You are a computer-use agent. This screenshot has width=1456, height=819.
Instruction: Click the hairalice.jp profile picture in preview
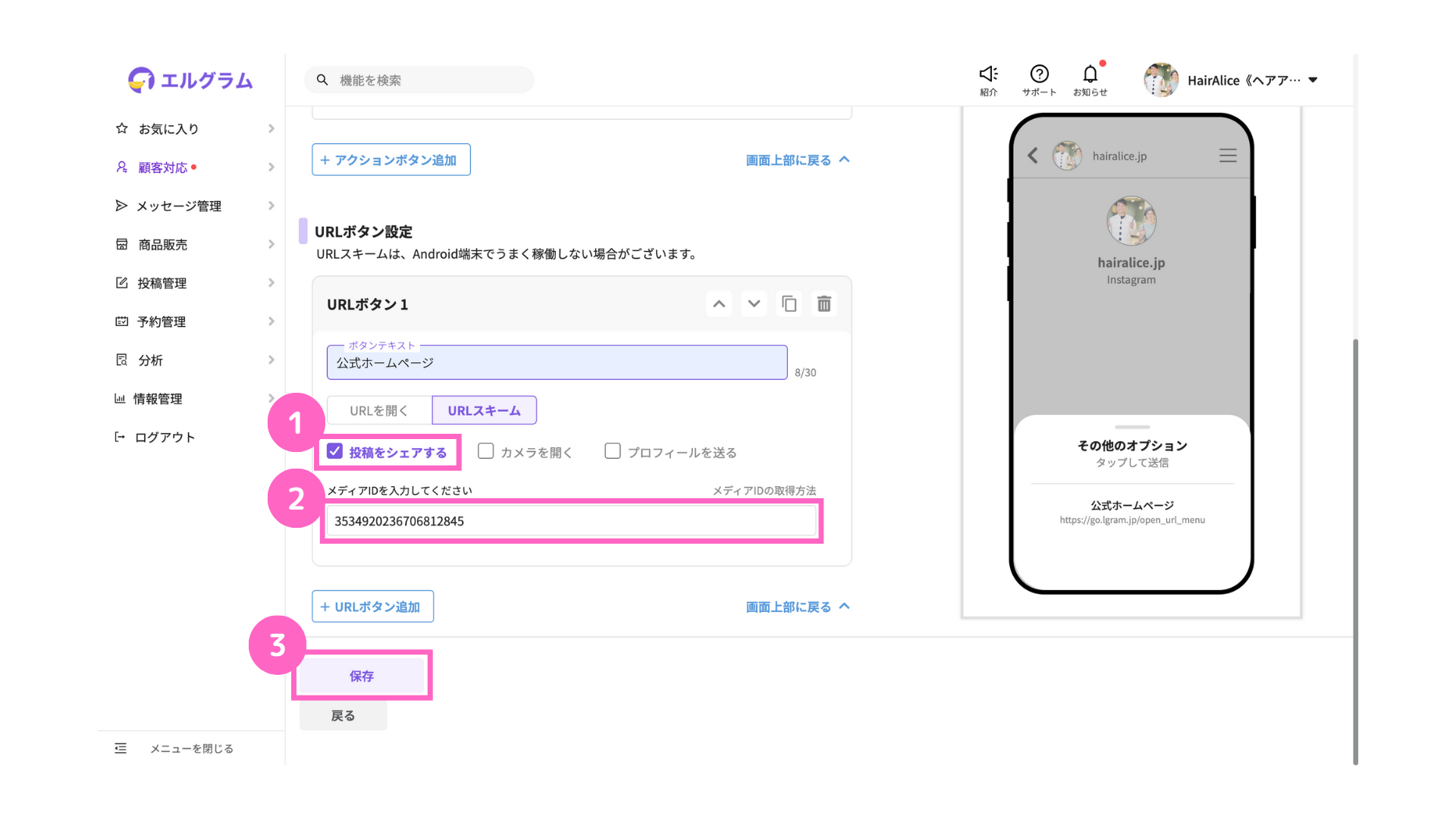point(1131,221)
